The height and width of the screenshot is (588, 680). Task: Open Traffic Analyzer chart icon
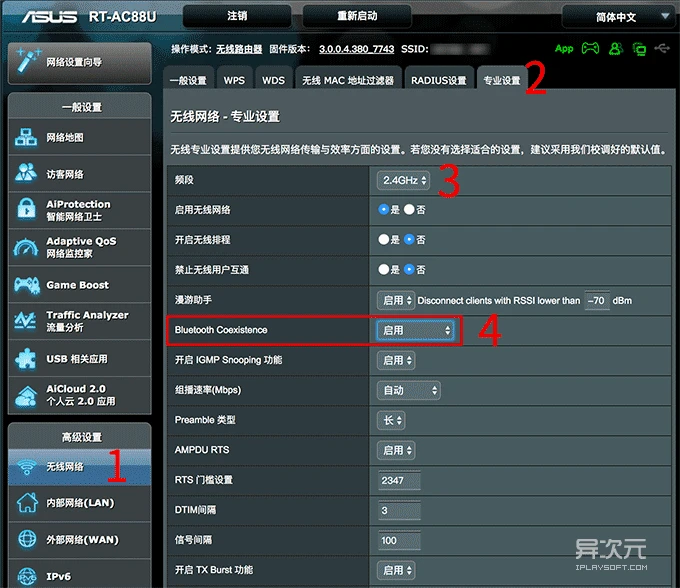[x=25, y=321]
